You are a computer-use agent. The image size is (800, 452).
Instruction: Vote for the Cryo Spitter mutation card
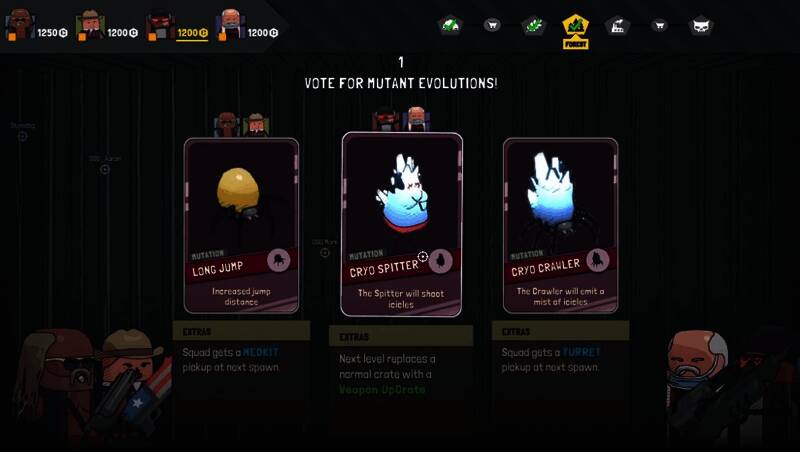402,224
